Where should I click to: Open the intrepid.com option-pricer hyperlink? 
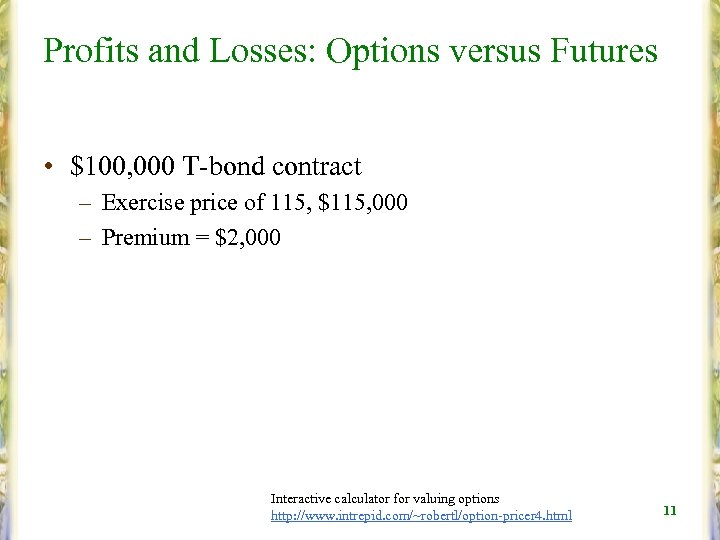(x=421, y=515)
